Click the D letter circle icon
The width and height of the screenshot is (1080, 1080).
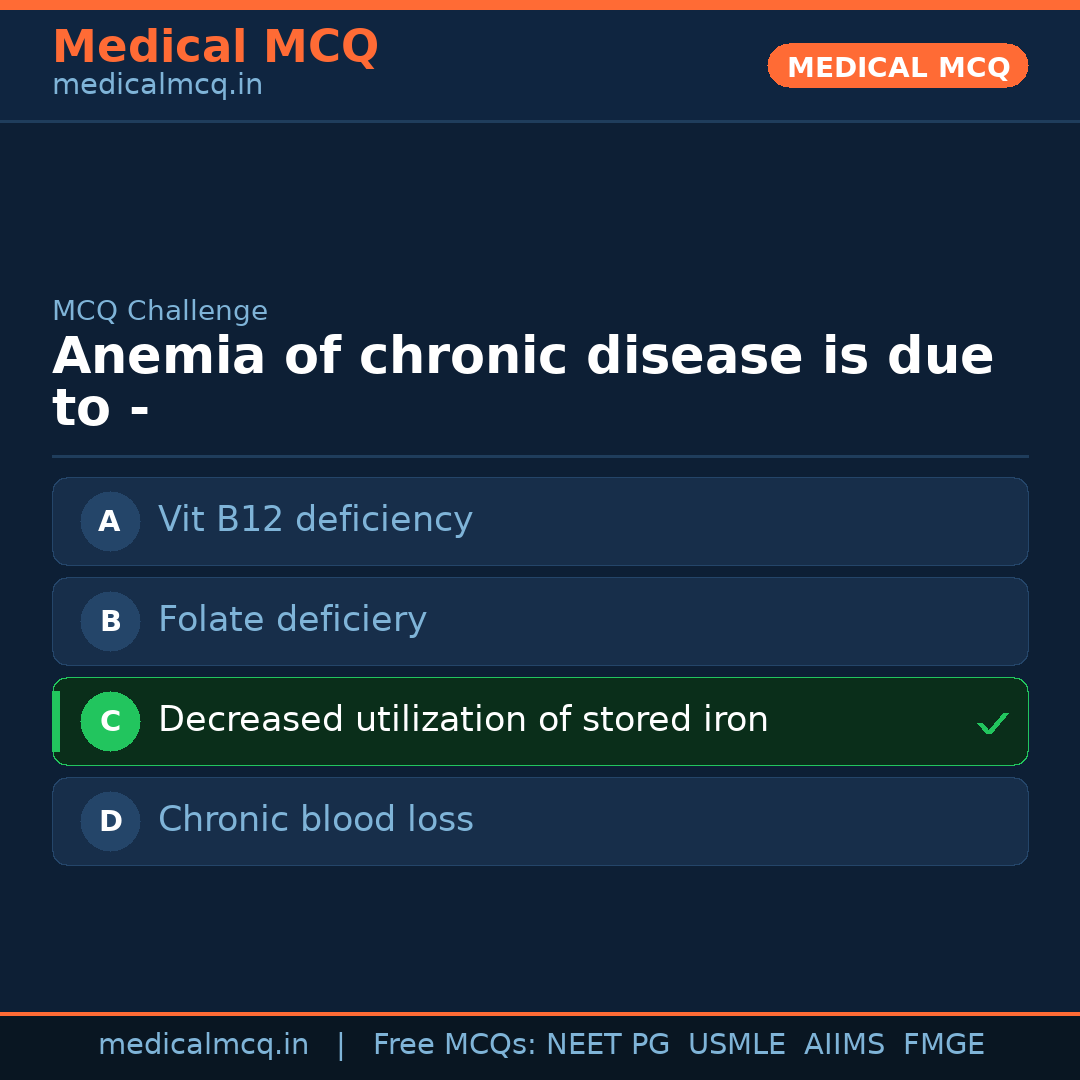point(110,821)
